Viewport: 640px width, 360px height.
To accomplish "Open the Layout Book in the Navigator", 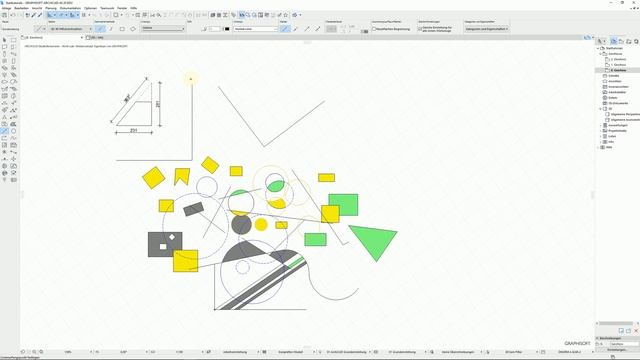I will tap(629, 41).
